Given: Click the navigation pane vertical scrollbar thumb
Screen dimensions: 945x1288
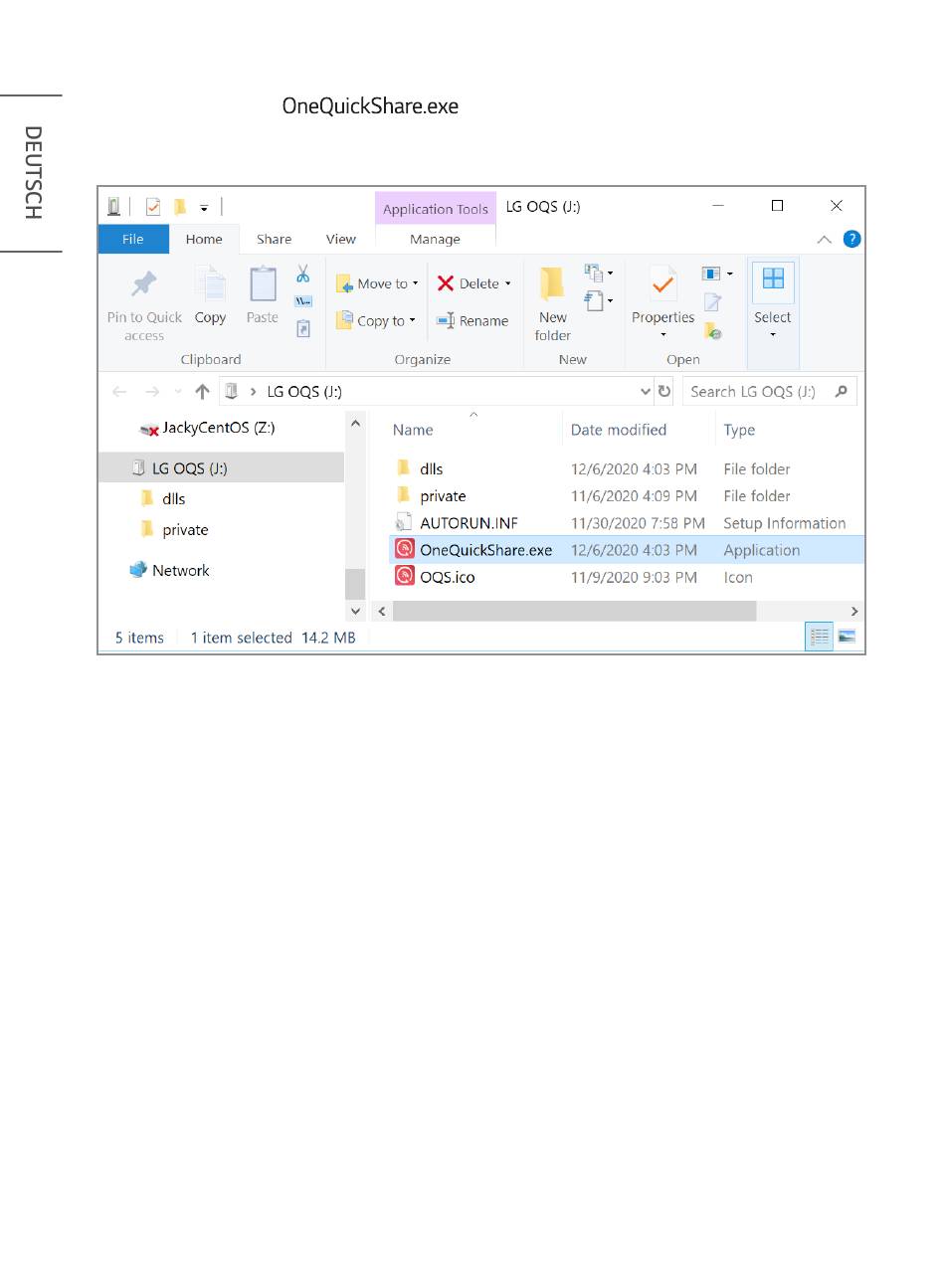Looking at the screenshot, I should tap(355, 584).
